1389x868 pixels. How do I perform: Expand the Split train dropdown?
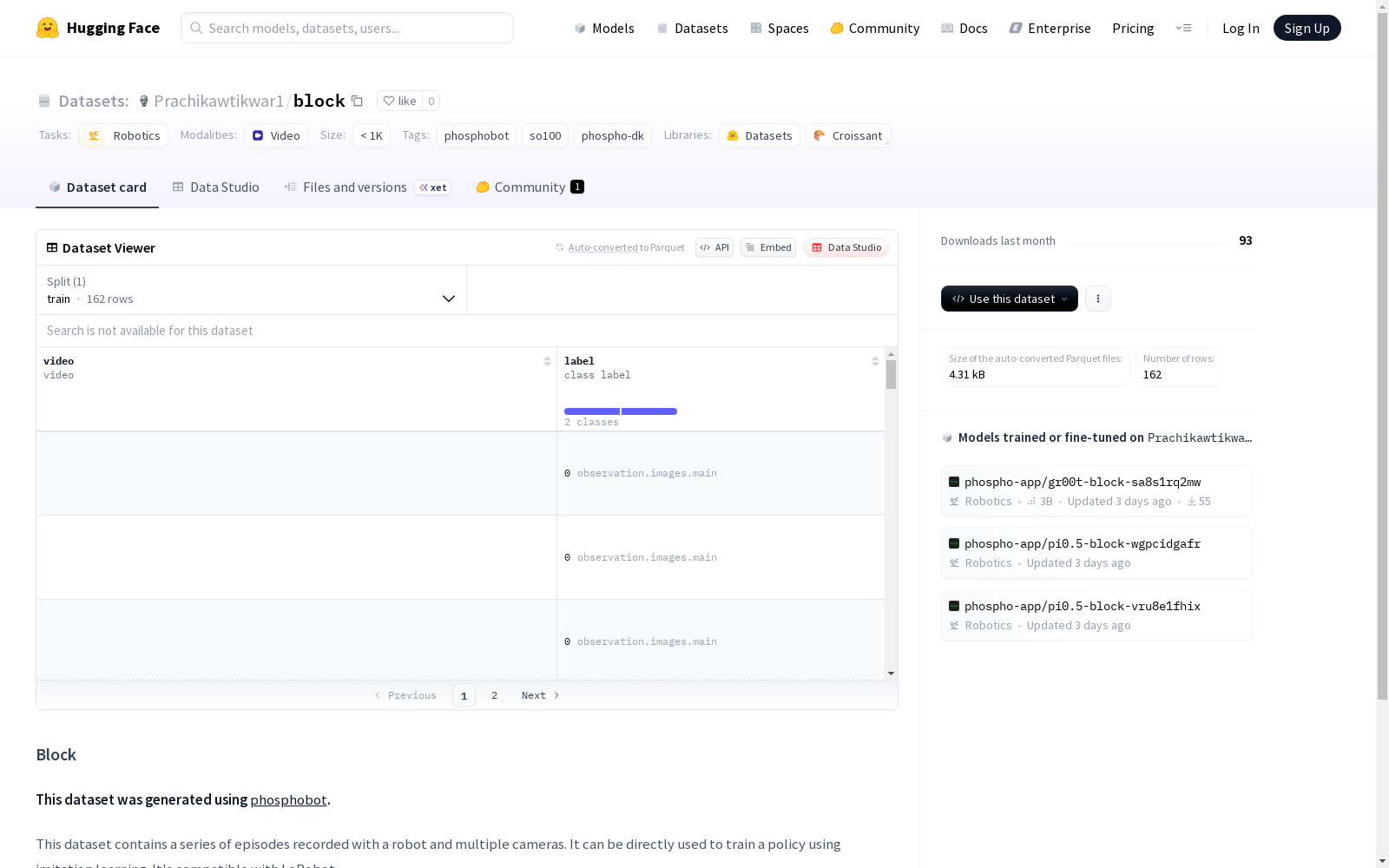[251, 290]
